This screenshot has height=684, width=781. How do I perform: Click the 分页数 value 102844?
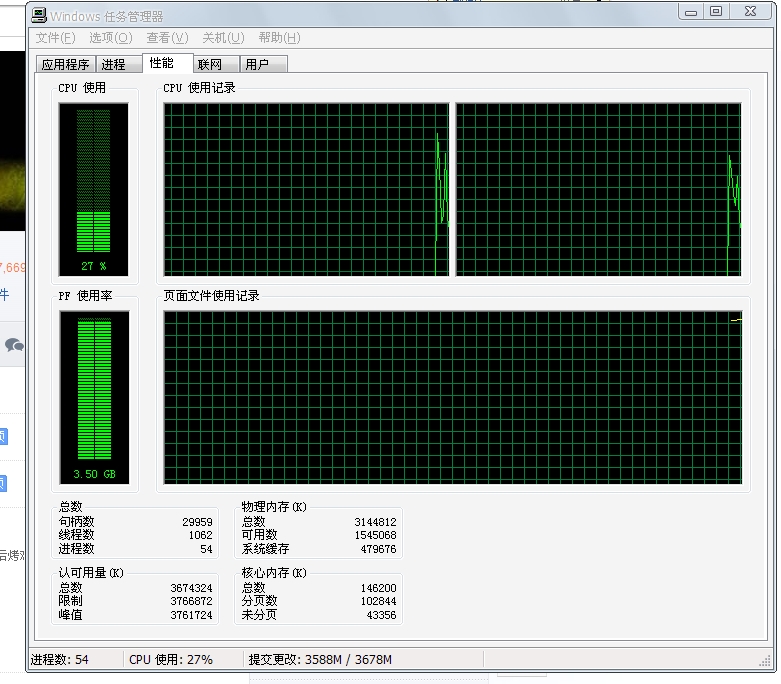379,601
